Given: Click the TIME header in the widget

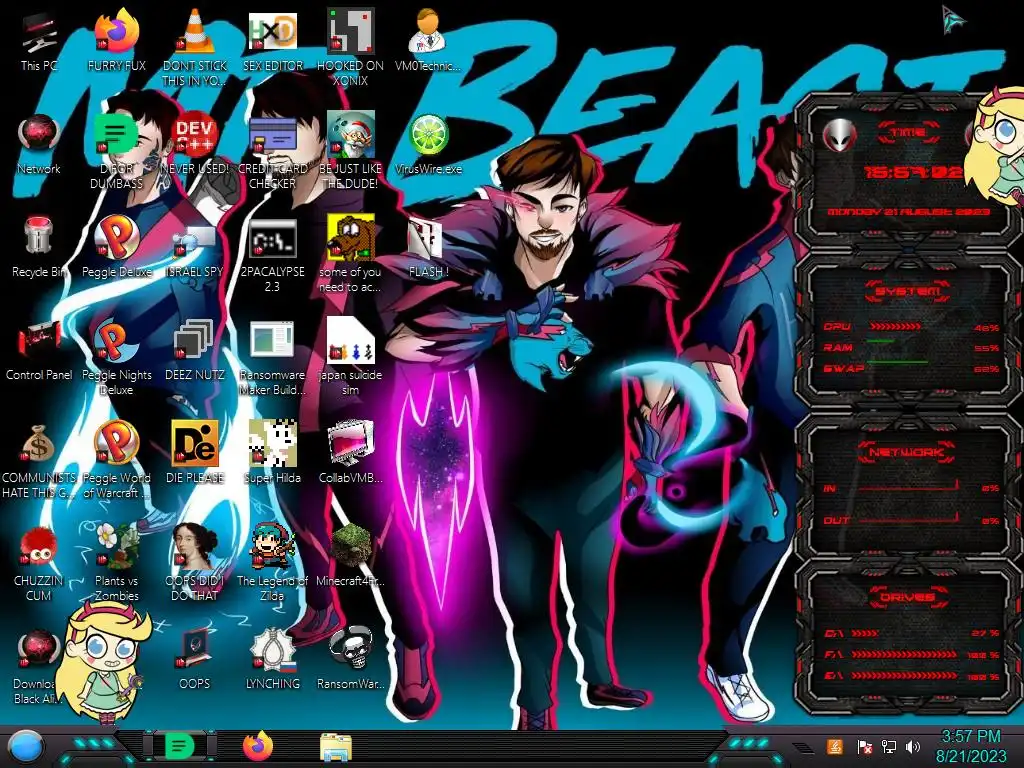Looking at the screenshot, I should [908, 133].
